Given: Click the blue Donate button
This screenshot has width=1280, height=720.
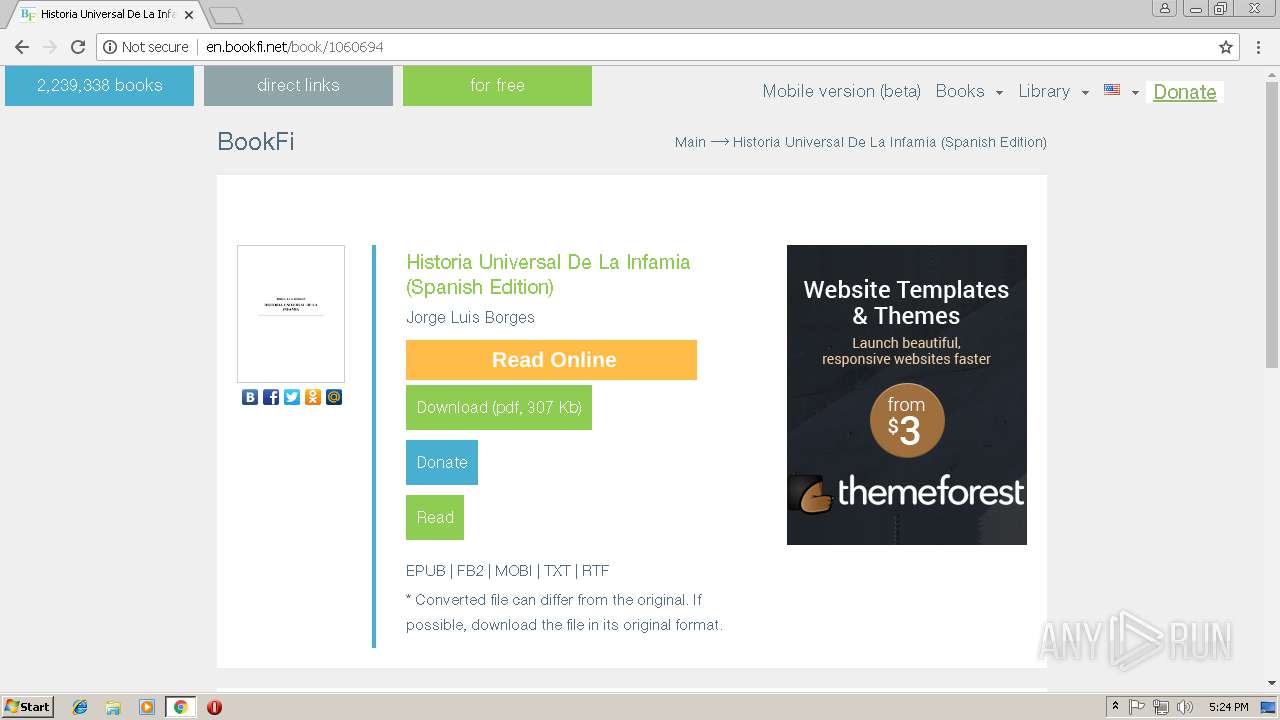Looking at the screenshot, I should 442,462.
